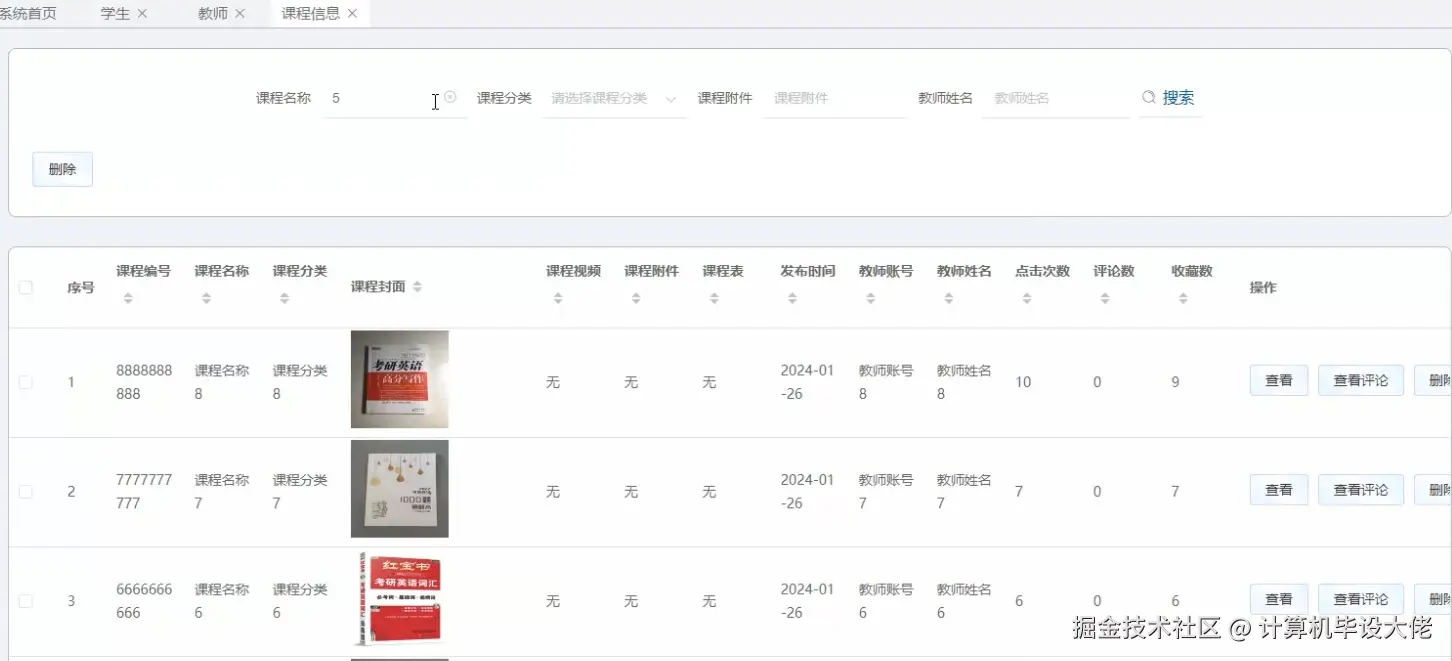Clear the 课程名称 field using the × icon
1452x661 pixels.
click(x=450, y=97)
